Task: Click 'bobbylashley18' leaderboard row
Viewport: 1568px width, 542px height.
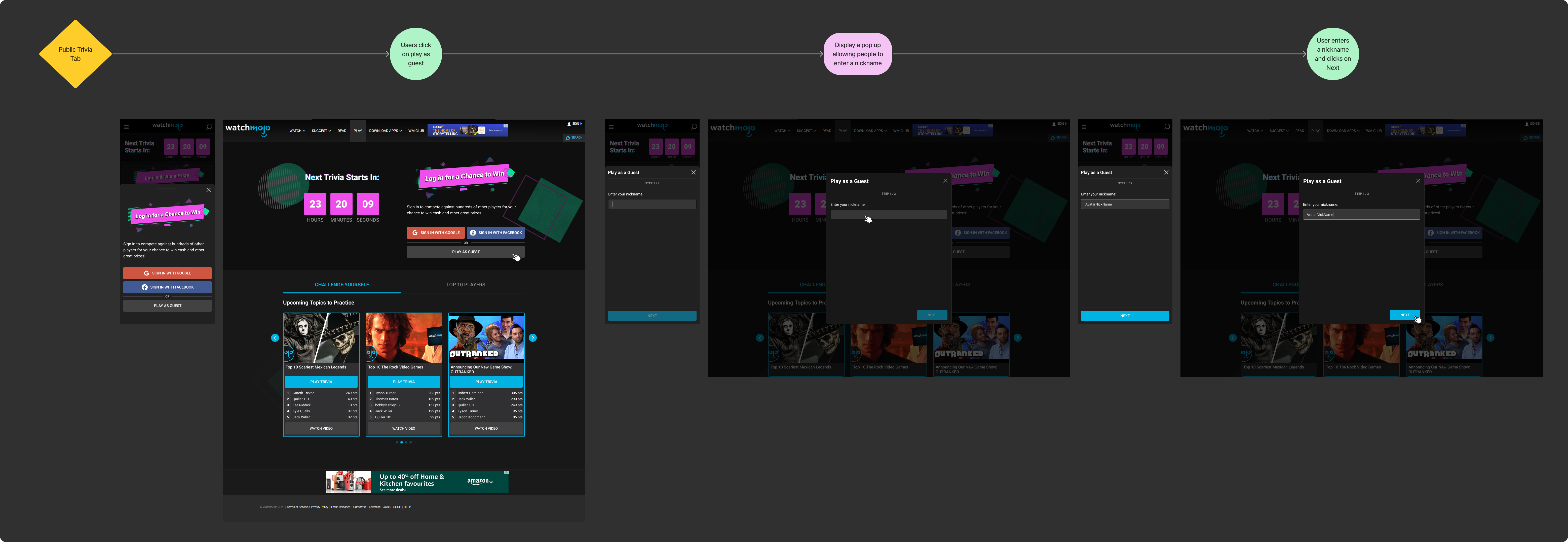Action: click(404, 405)
